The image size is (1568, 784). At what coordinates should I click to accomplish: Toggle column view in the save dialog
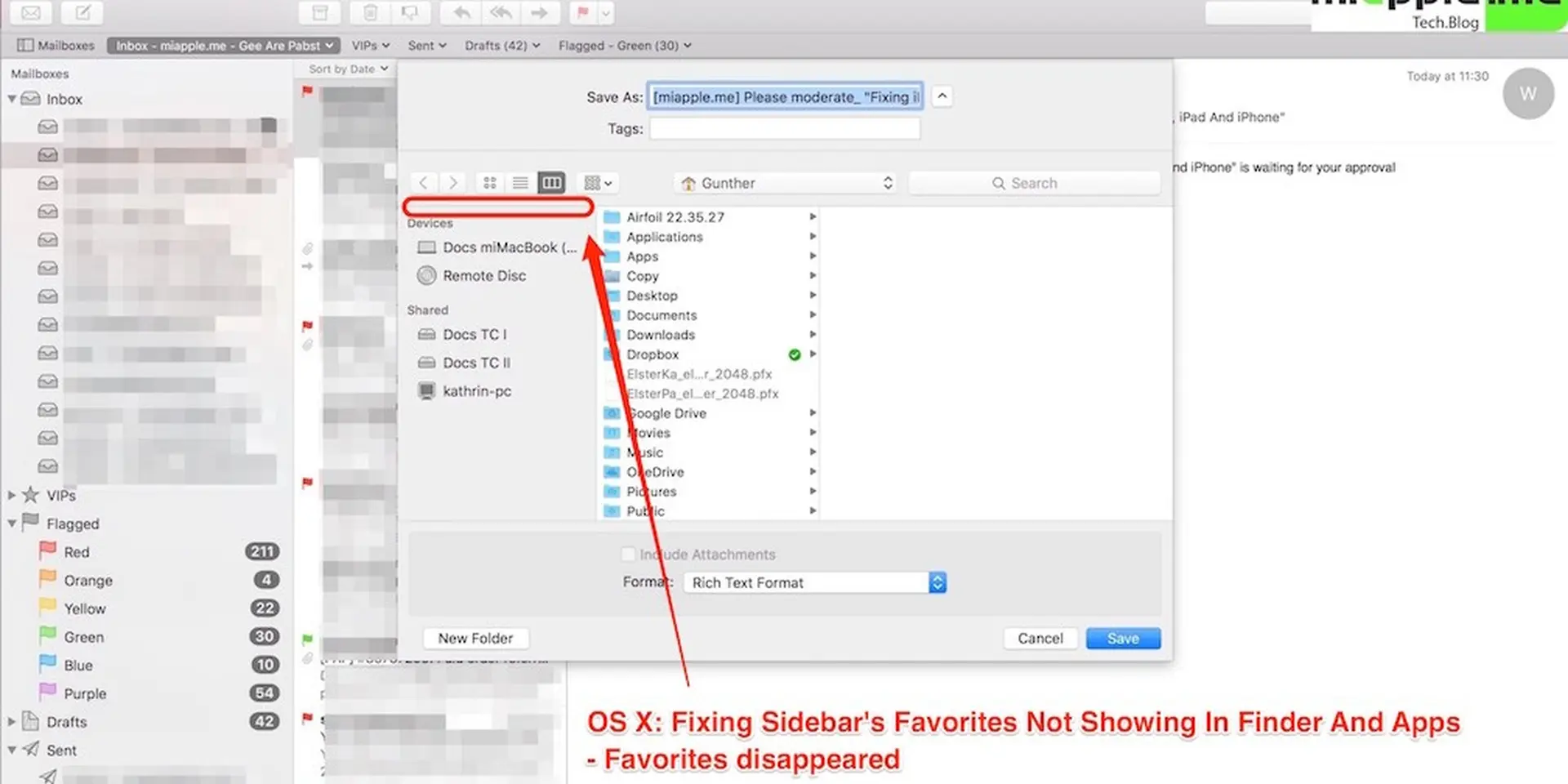pos(551,182)
